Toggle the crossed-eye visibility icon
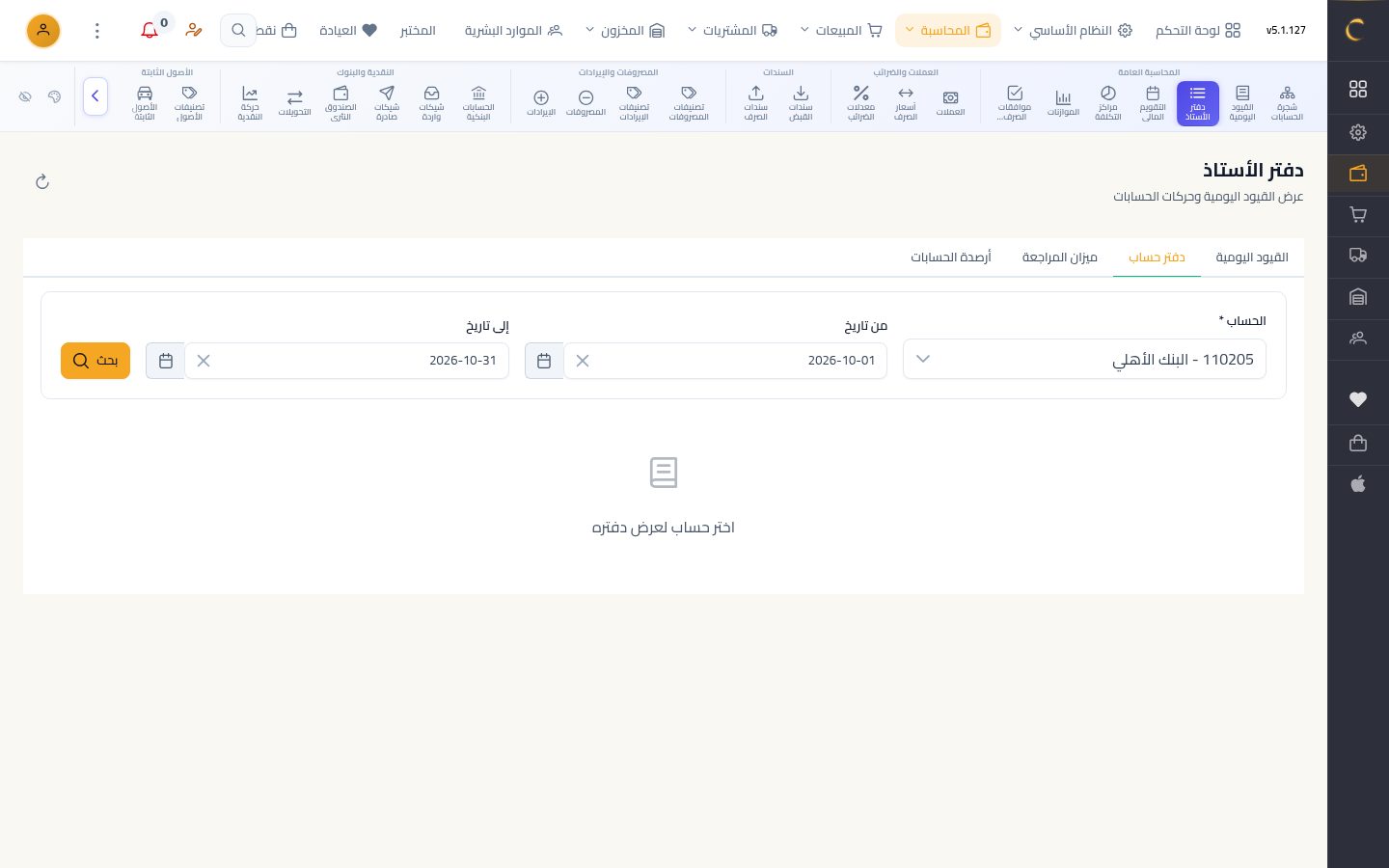The height and width of the screenshot is (868, 1389). coord(25,96)
